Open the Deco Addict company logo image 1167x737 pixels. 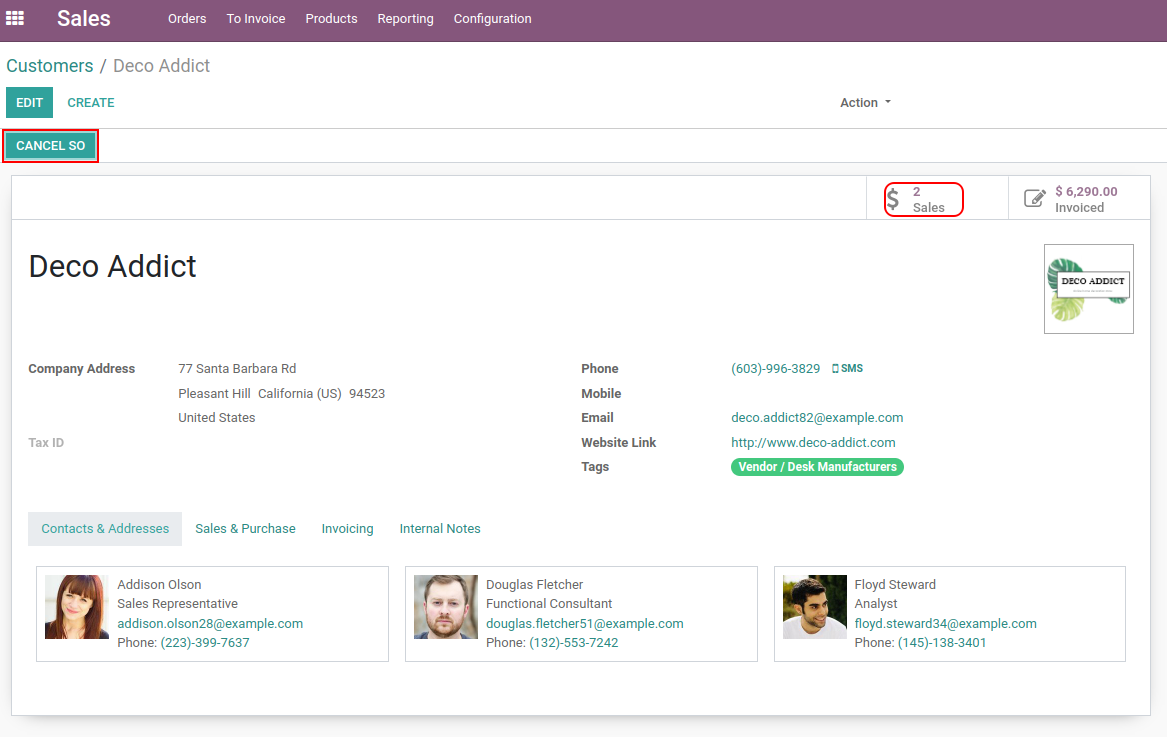pos(1088,289)
